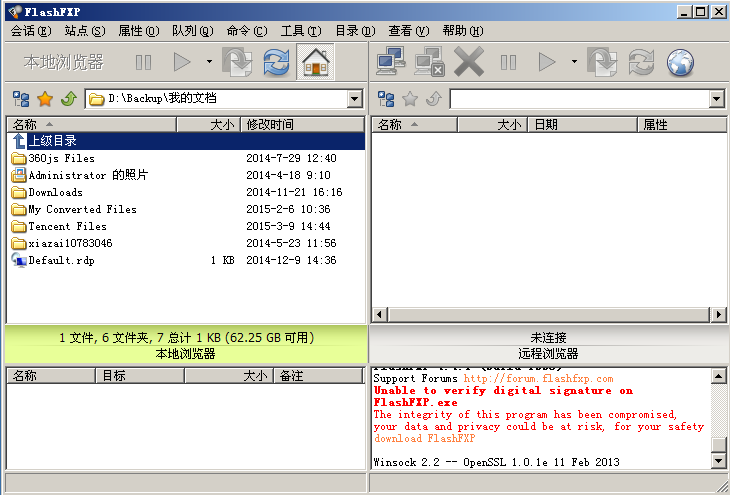
Task: Click the remote pane transfer queue icon
Action: click(602, 62)
